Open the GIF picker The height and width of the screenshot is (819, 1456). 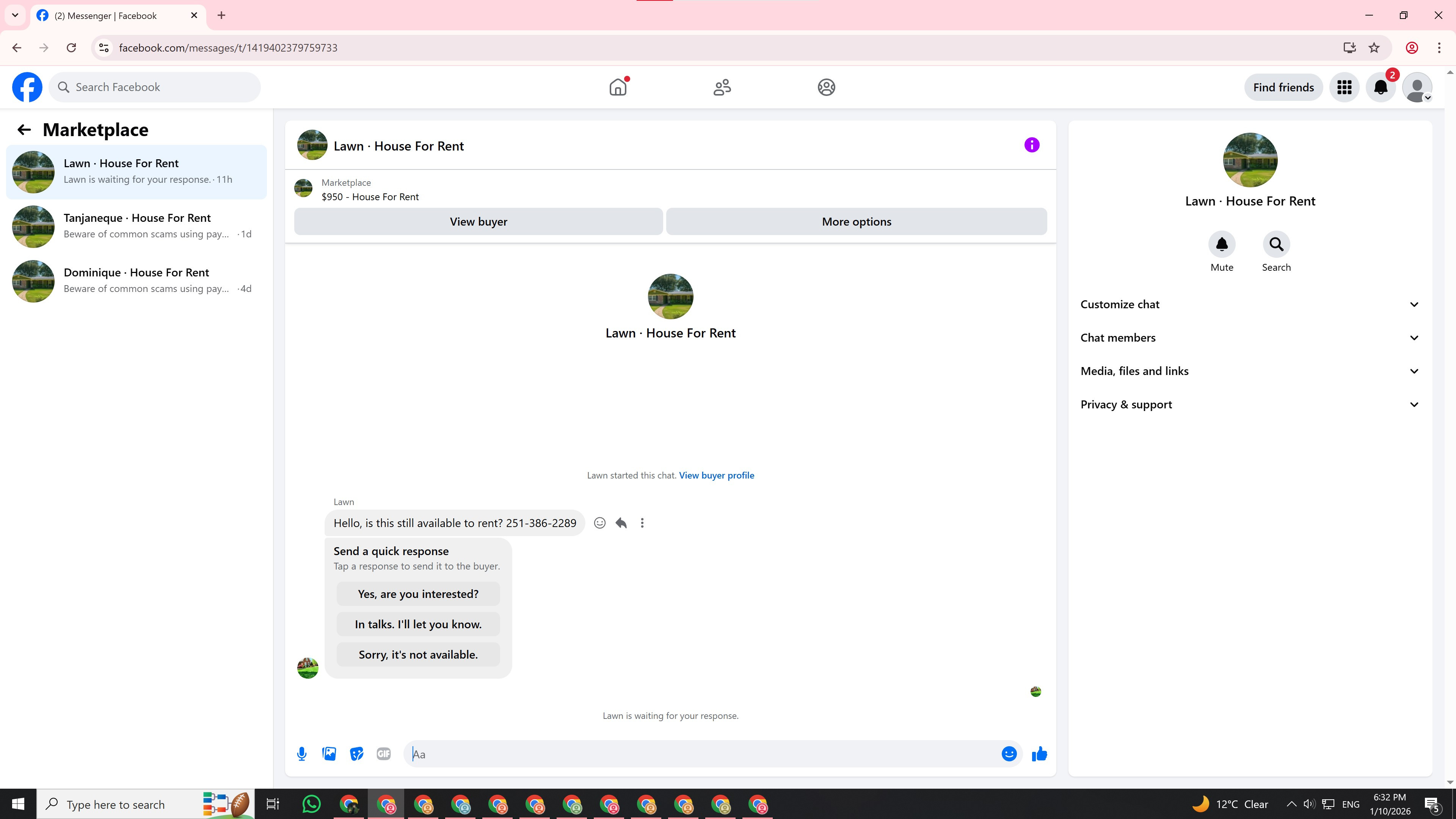pyautogui.click(x=383, y=753)
